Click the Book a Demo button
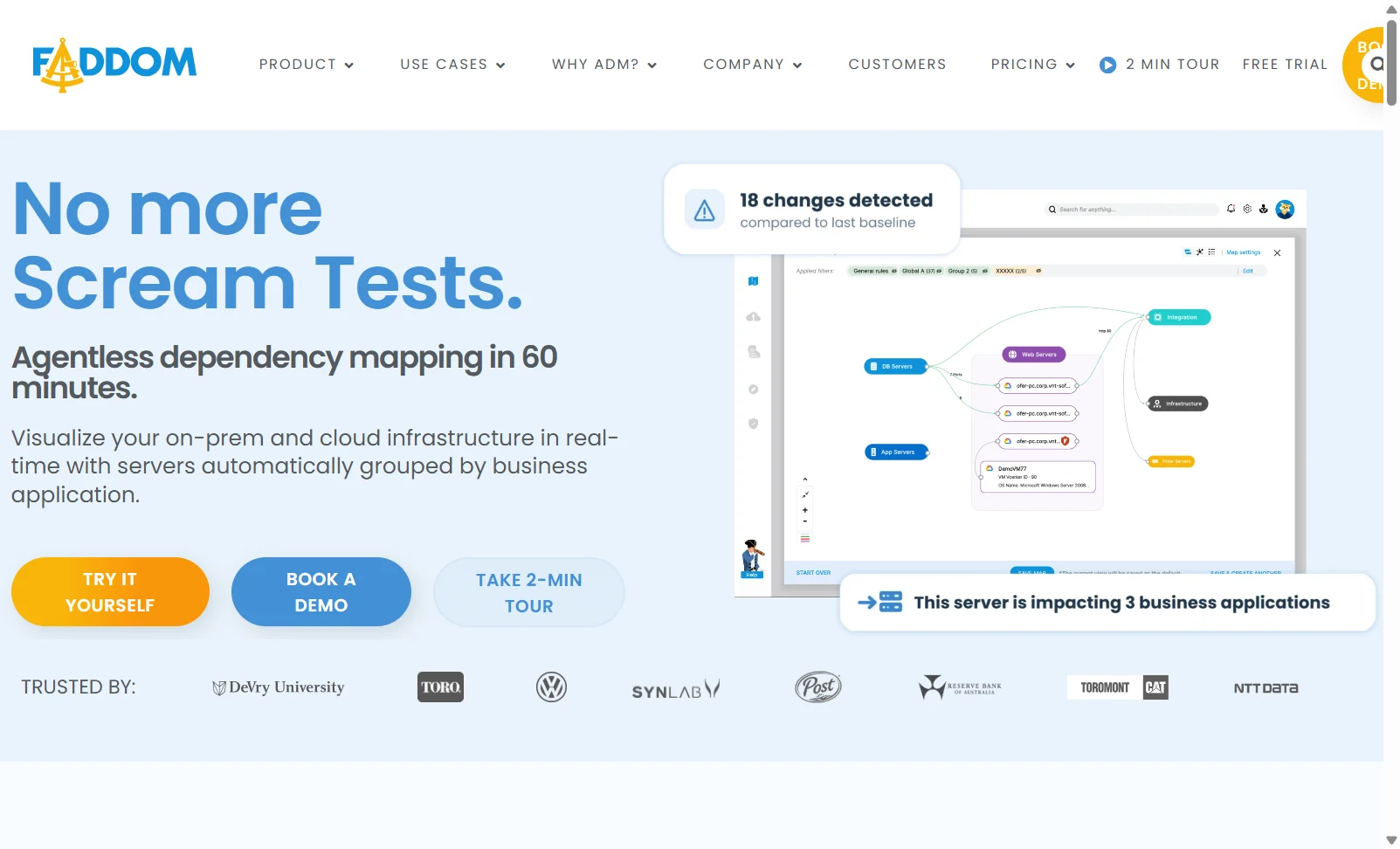This screenshot has height=849, width=1400. point(321,592)
